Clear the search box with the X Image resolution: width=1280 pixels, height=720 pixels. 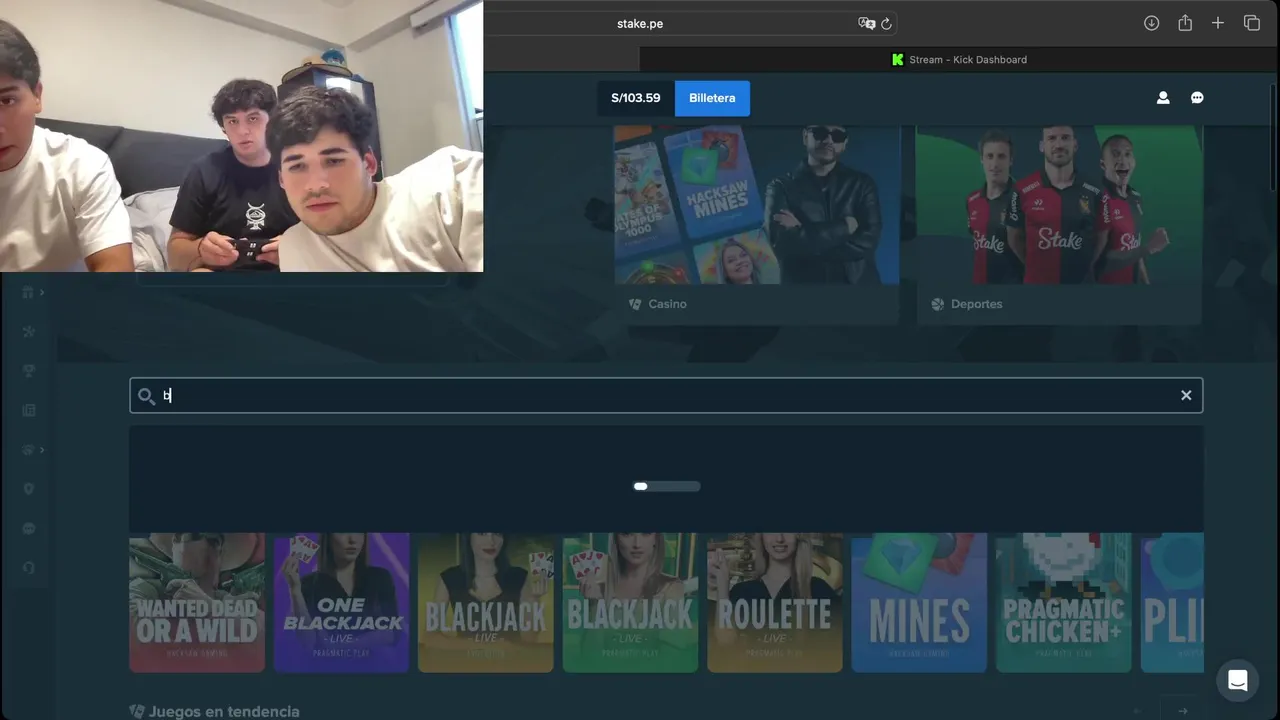tap(1186, 395)
